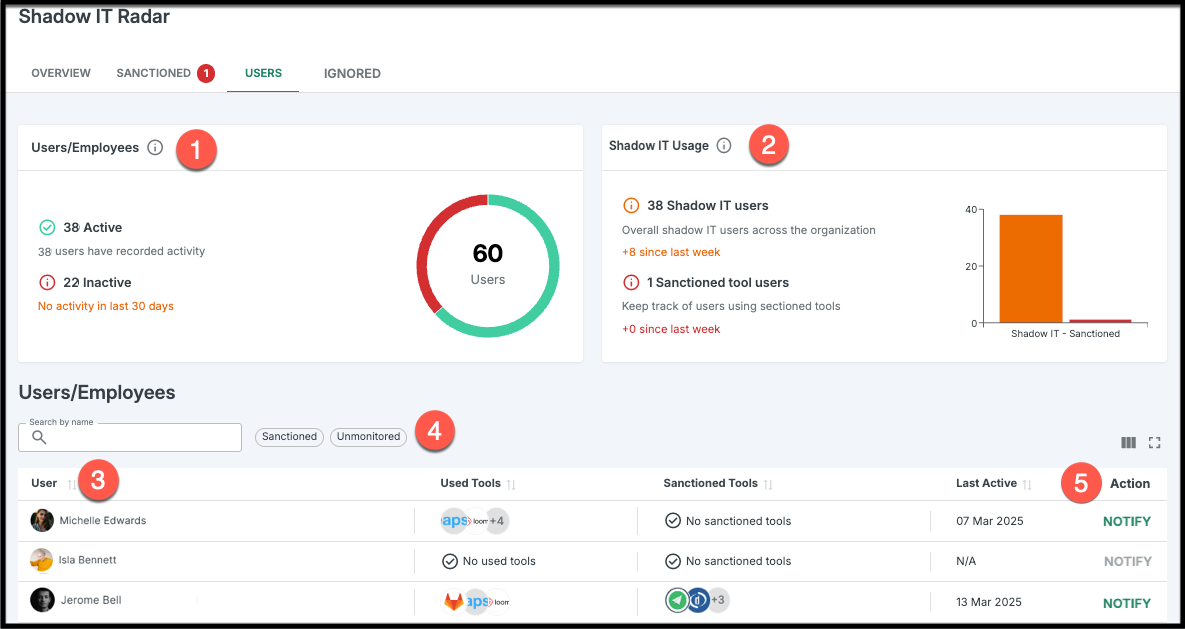This screenshot has height=629, width=1185.
Task: Sort by the User column arrows
Action: [72, 485]
